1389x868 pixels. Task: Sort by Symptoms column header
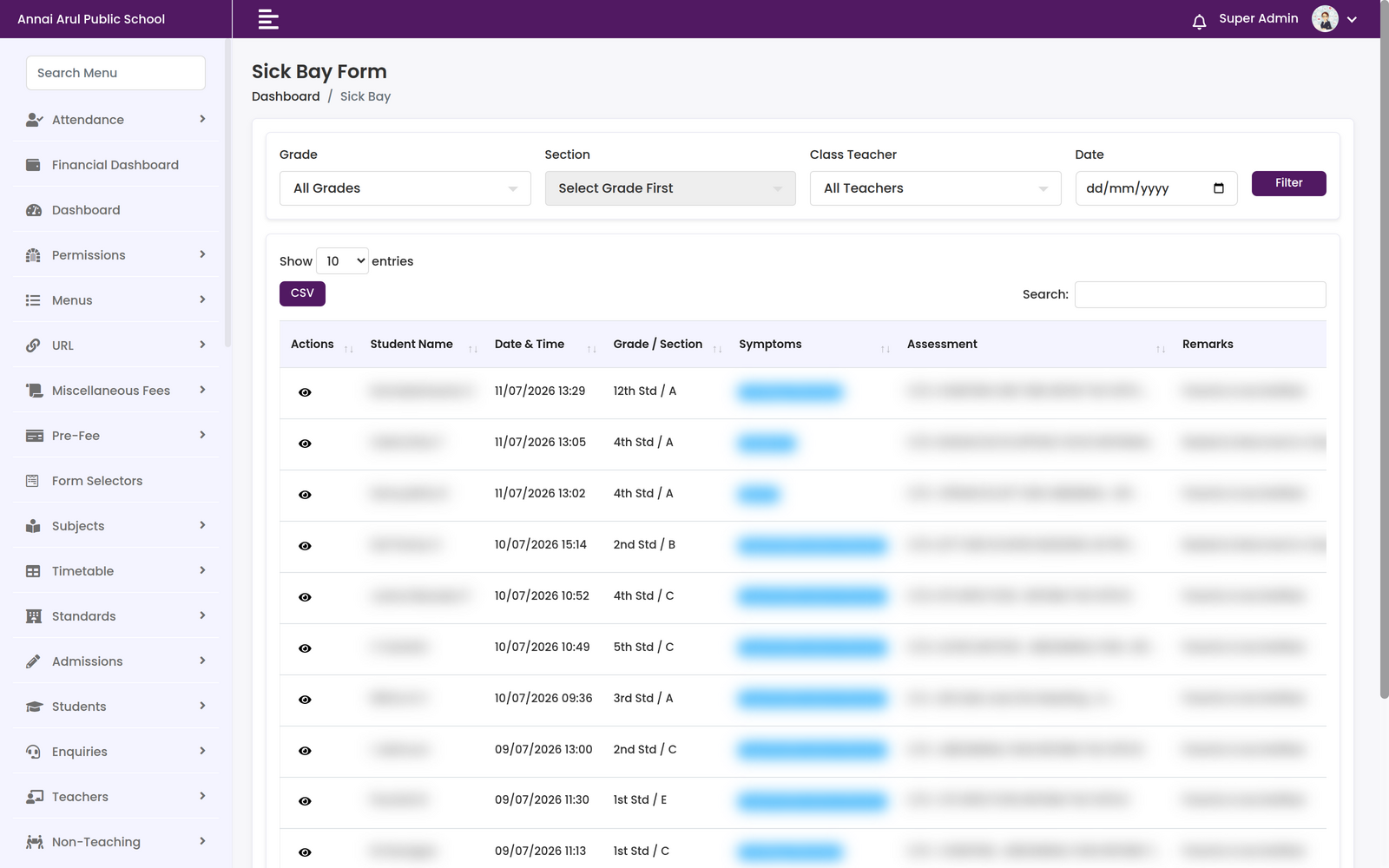coord(813,345)
